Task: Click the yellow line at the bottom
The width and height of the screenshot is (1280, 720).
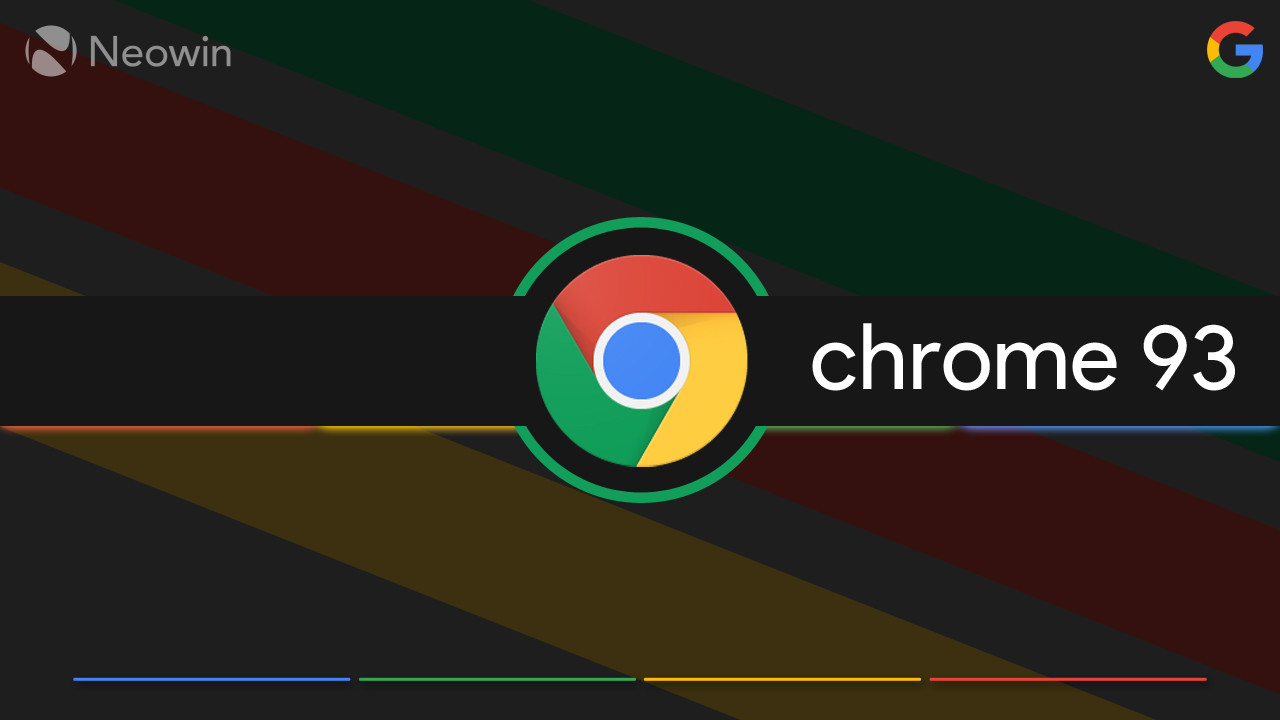Action: click(782, 679)
